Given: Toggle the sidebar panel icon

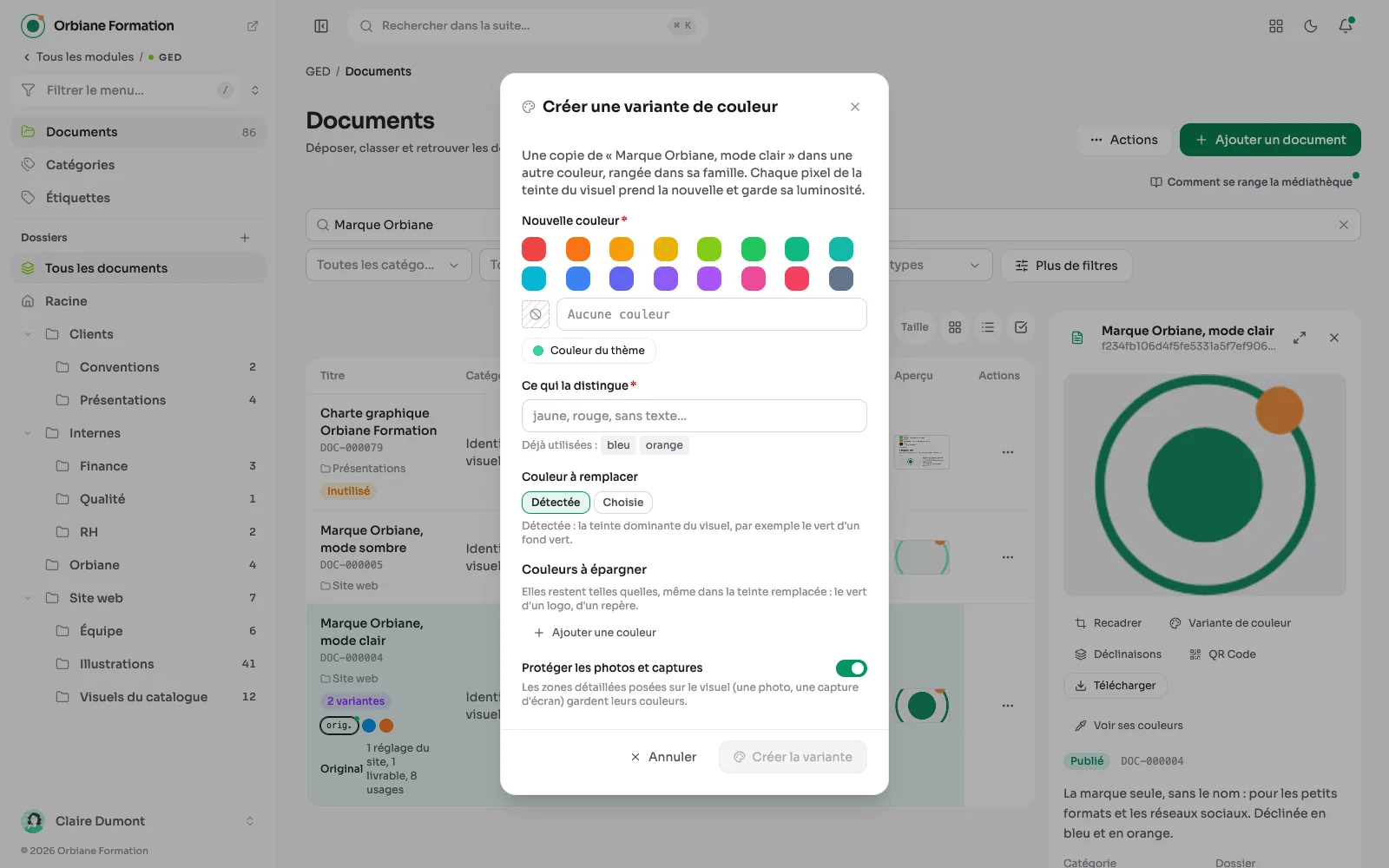Looking at the screenshot, I should pyautogui.click(x=321, y=26).
